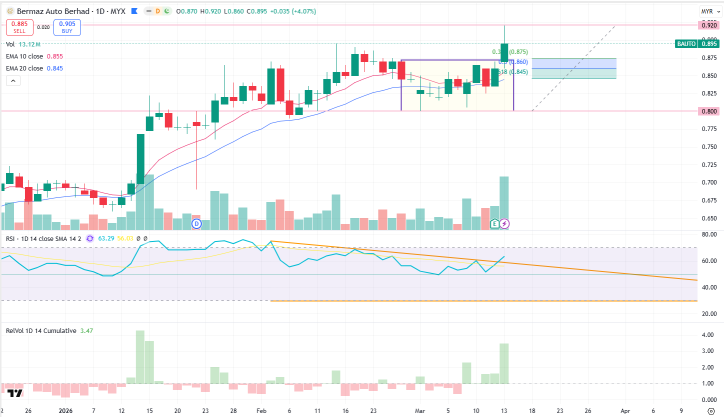The height and width of the screenshot is (417, 724).
Task: Select the grey dashed diagonal trend line
Action: click(x=573, y=68)
